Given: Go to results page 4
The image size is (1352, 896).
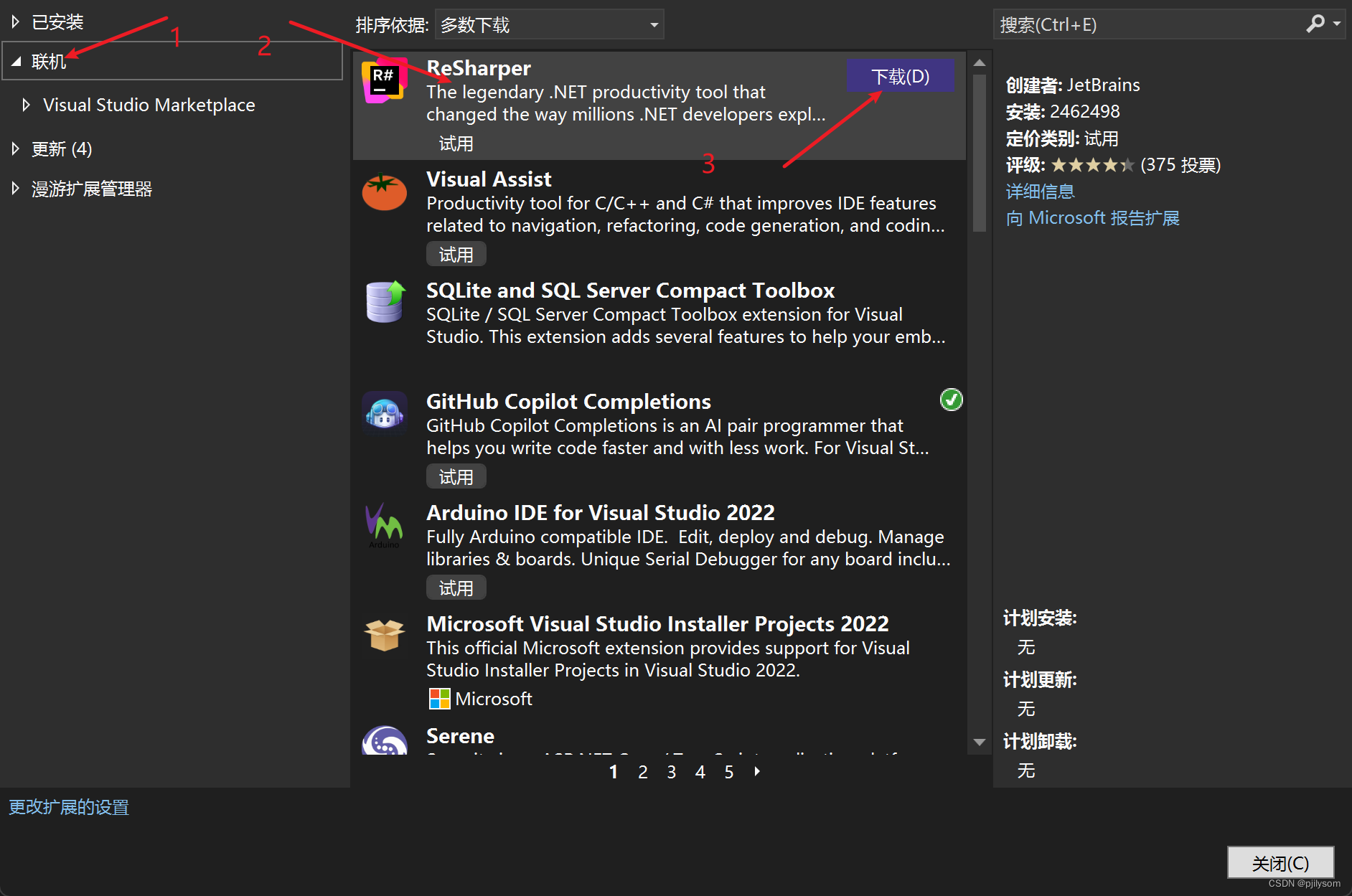Looking at the screenshot, I should [700, 772].
